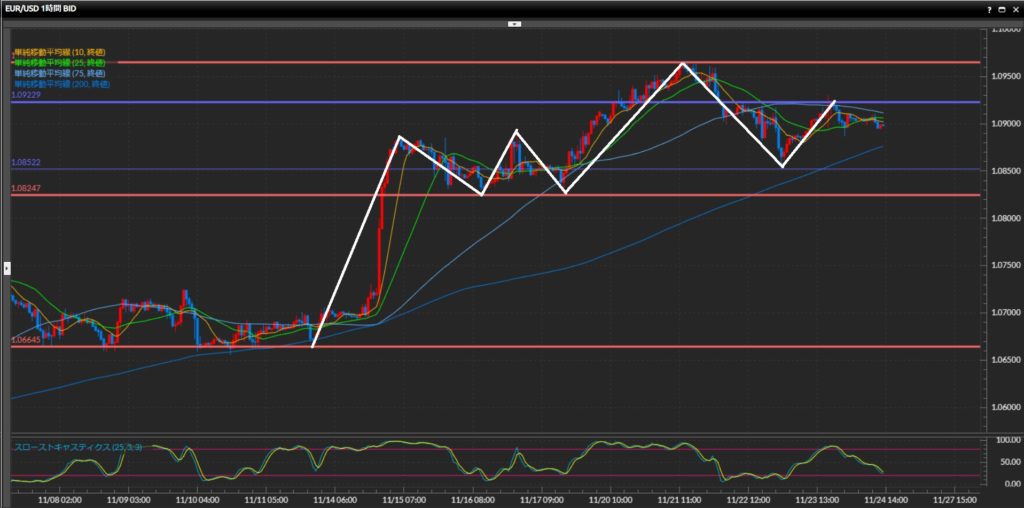
Task: Click the 1.08522 horizontal line label
Action: [x=26, y=162]
